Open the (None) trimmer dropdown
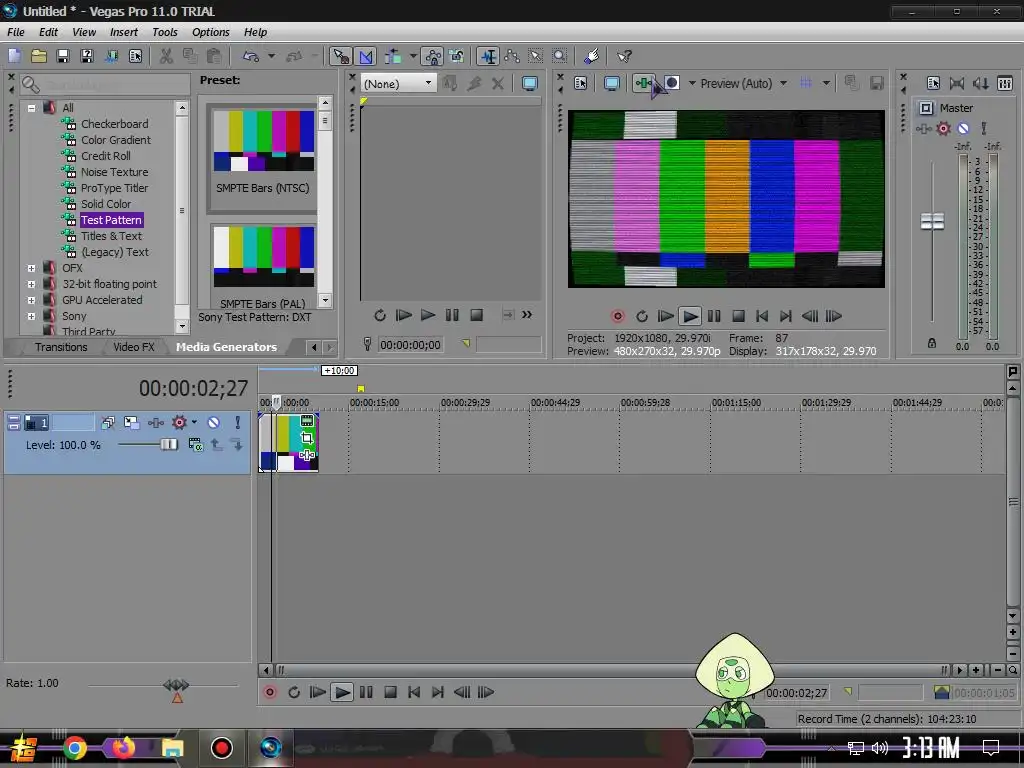The width and height of the screenshot is (1024, 768). pos(398,84)
